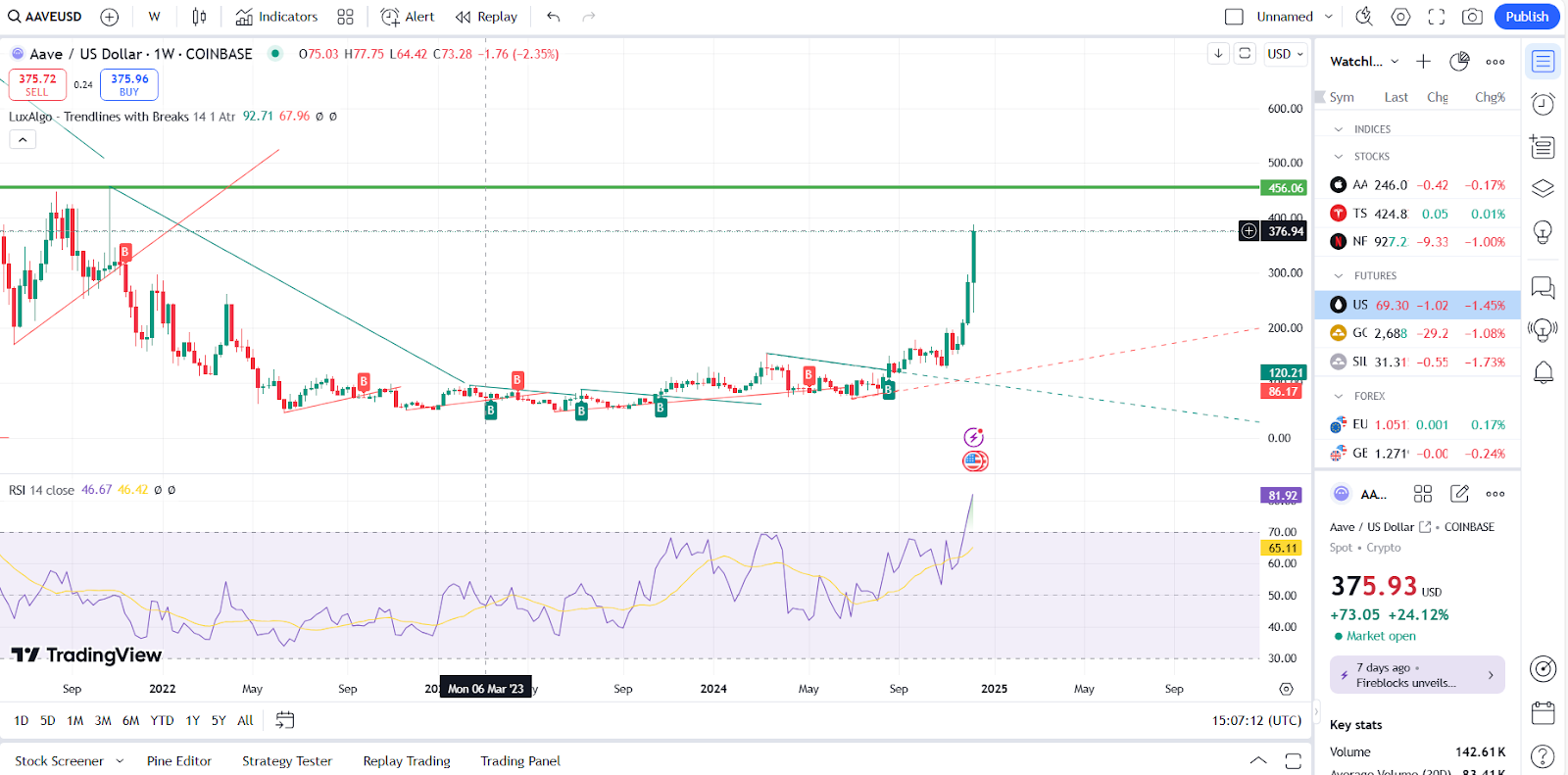The width and height of the screenshot is (1568, 775).
Task: Open the quick search icon
Action: pos(1364,17)
